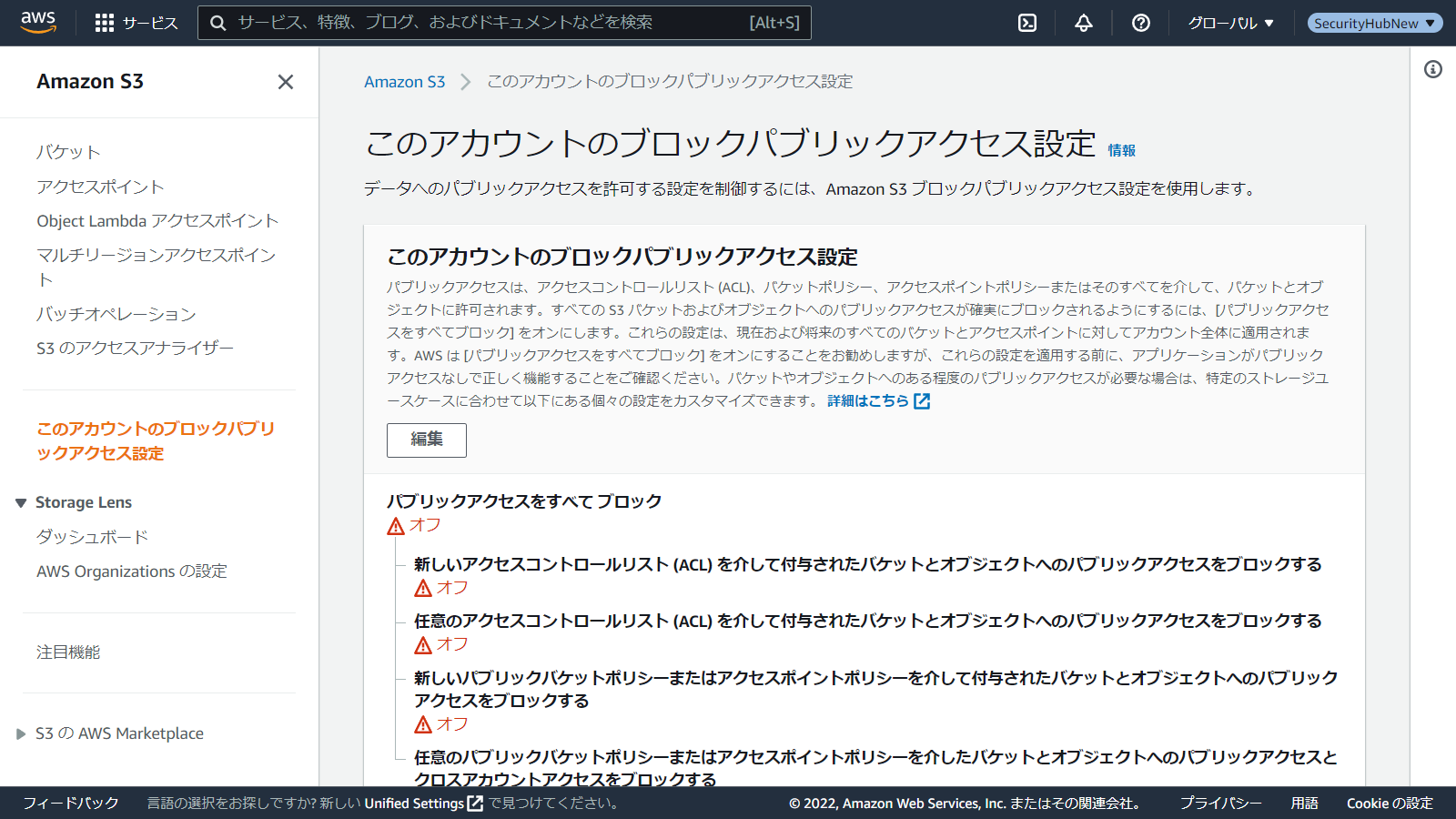The height and width of the screenshot is (819, 1456).
Task: Open Cookie の設定 in footer
Action: tap(1389, 804)
